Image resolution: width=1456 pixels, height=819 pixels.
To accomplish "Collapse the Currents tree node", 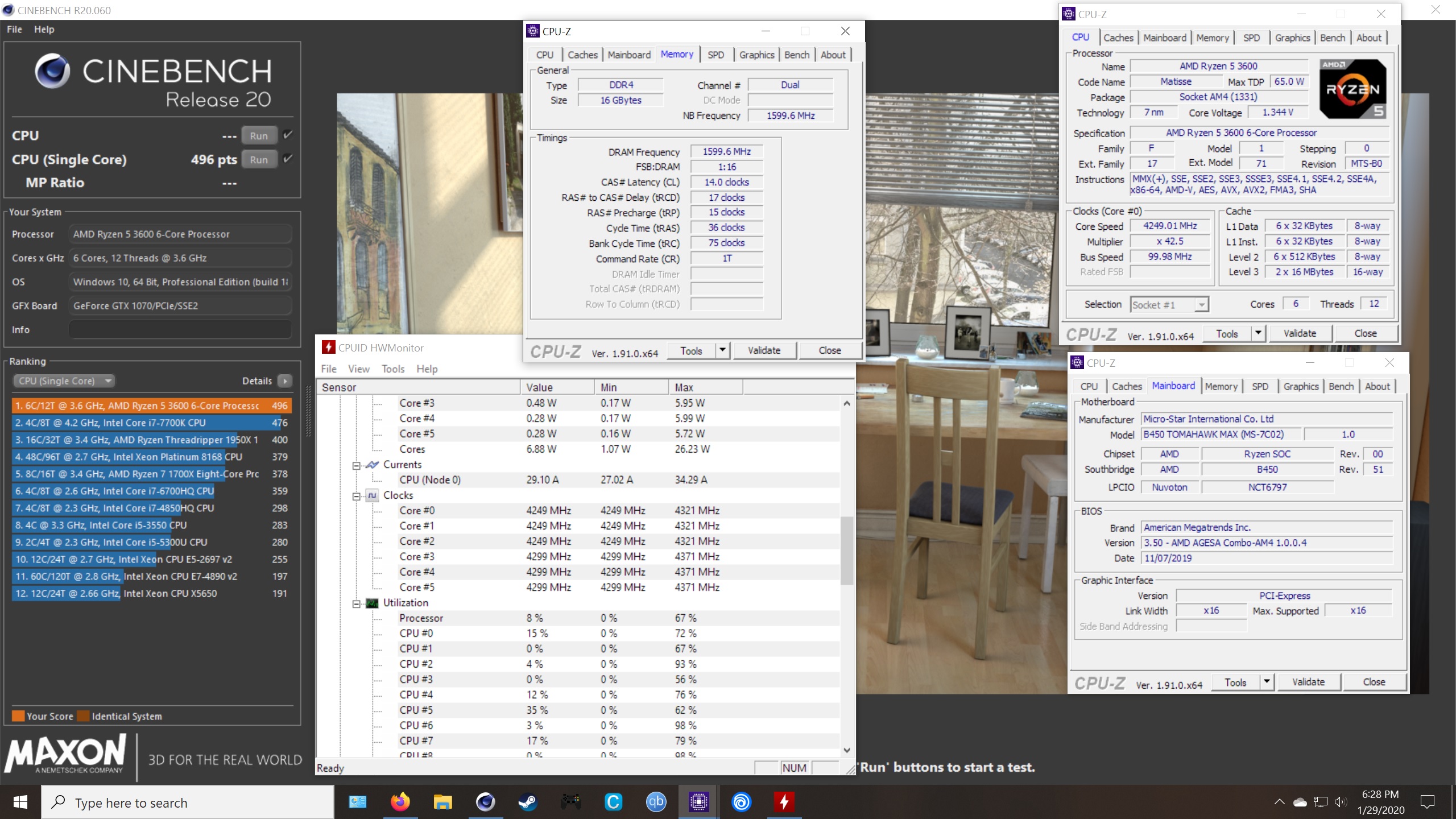I will click(356, 466).
